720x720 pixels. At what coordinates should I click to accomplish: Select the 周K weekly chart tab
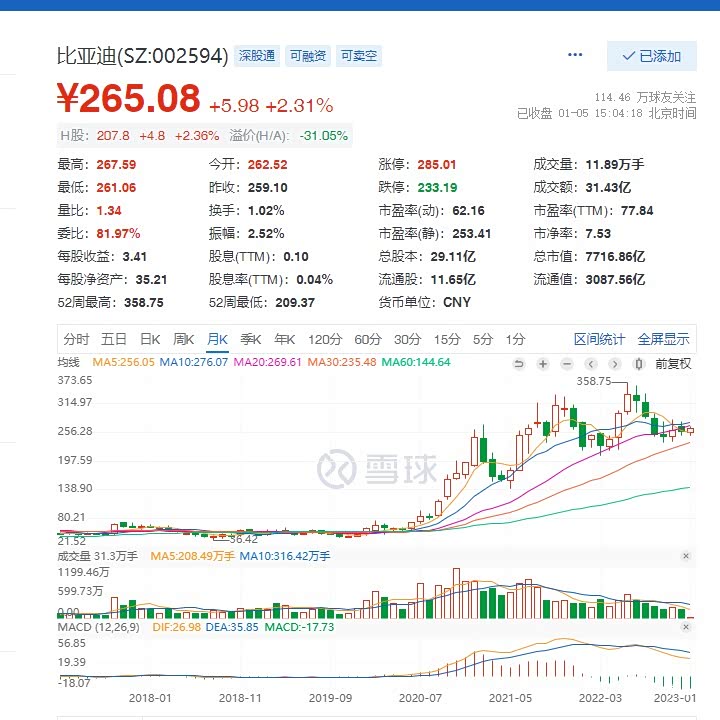pyautogui.click(x=183, y=339)
